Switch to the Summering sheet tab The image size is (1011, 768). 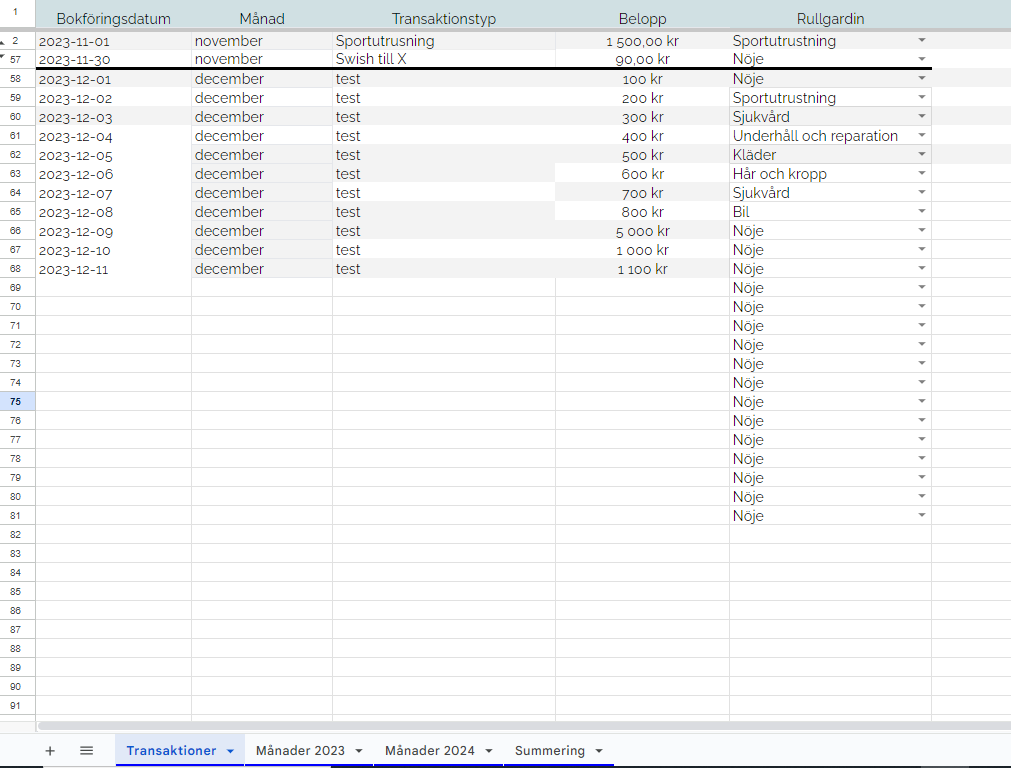click(549, 750)
